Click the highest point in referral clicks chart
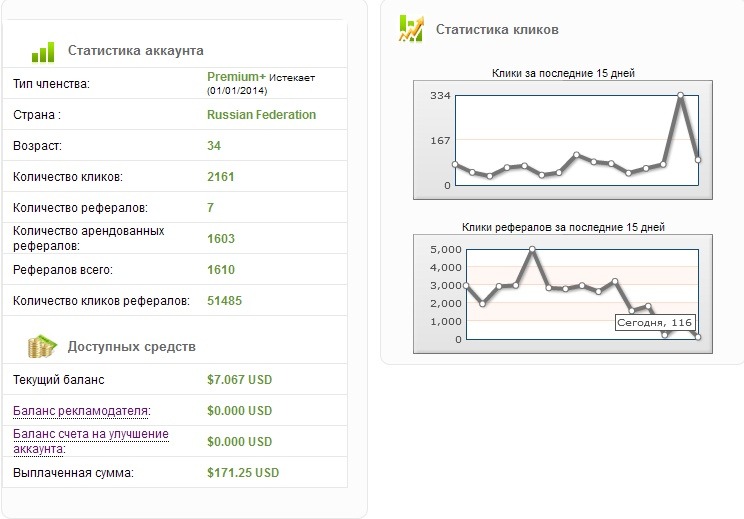The height and width of the screenshot is (519, 744). tap(533, 249)
